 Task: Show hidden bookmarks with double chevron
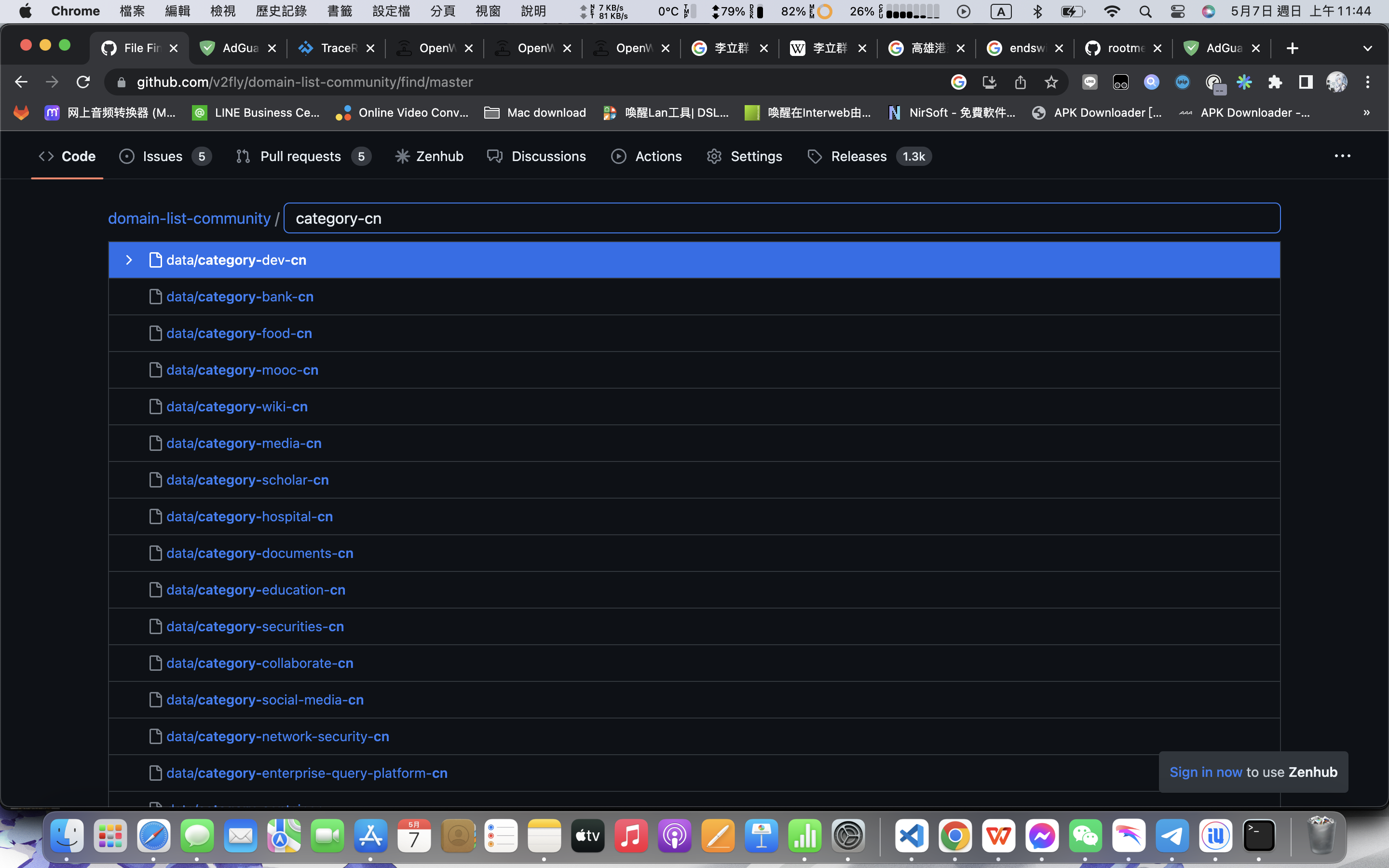point(1367,112)
